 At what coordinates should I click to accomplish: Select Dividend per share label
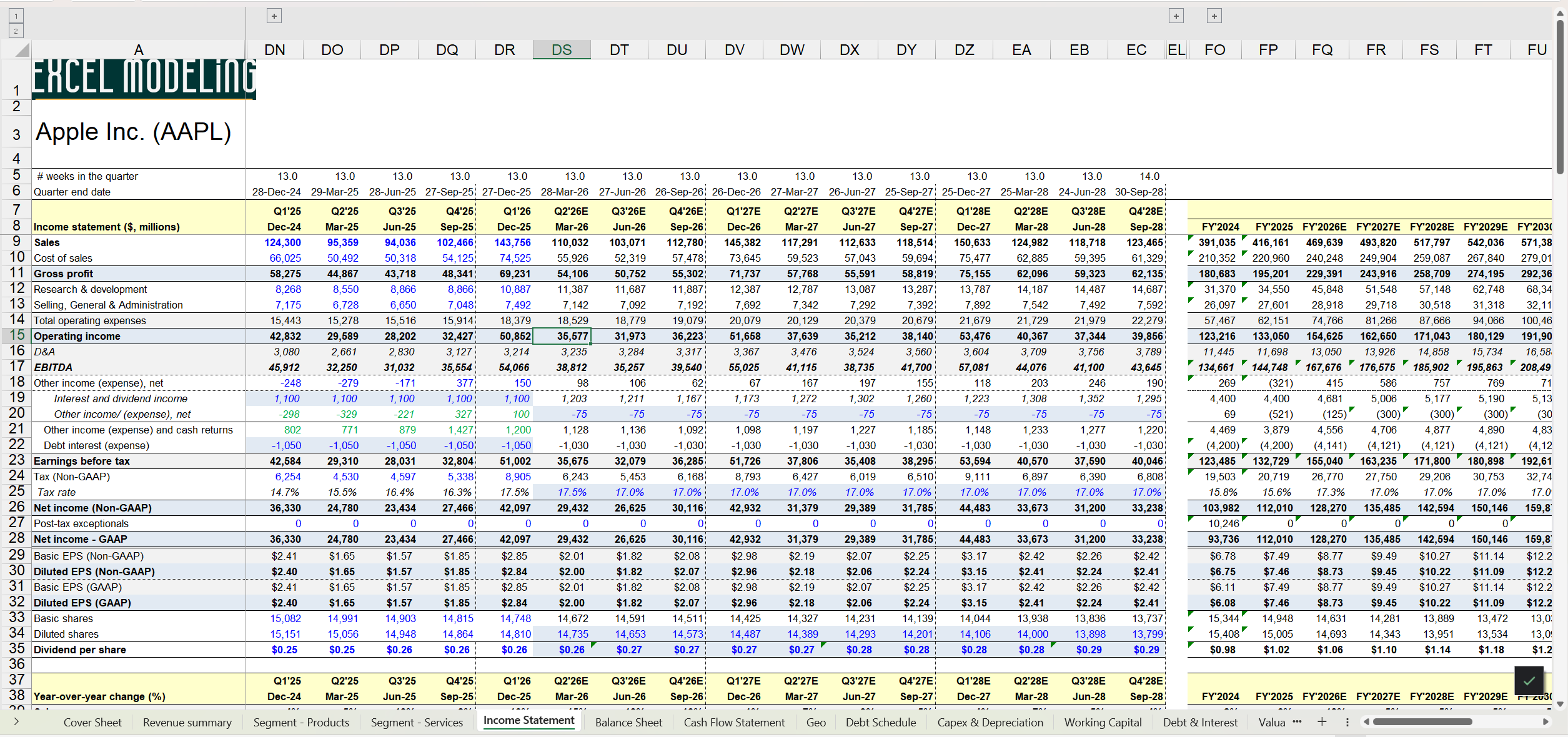79,650
